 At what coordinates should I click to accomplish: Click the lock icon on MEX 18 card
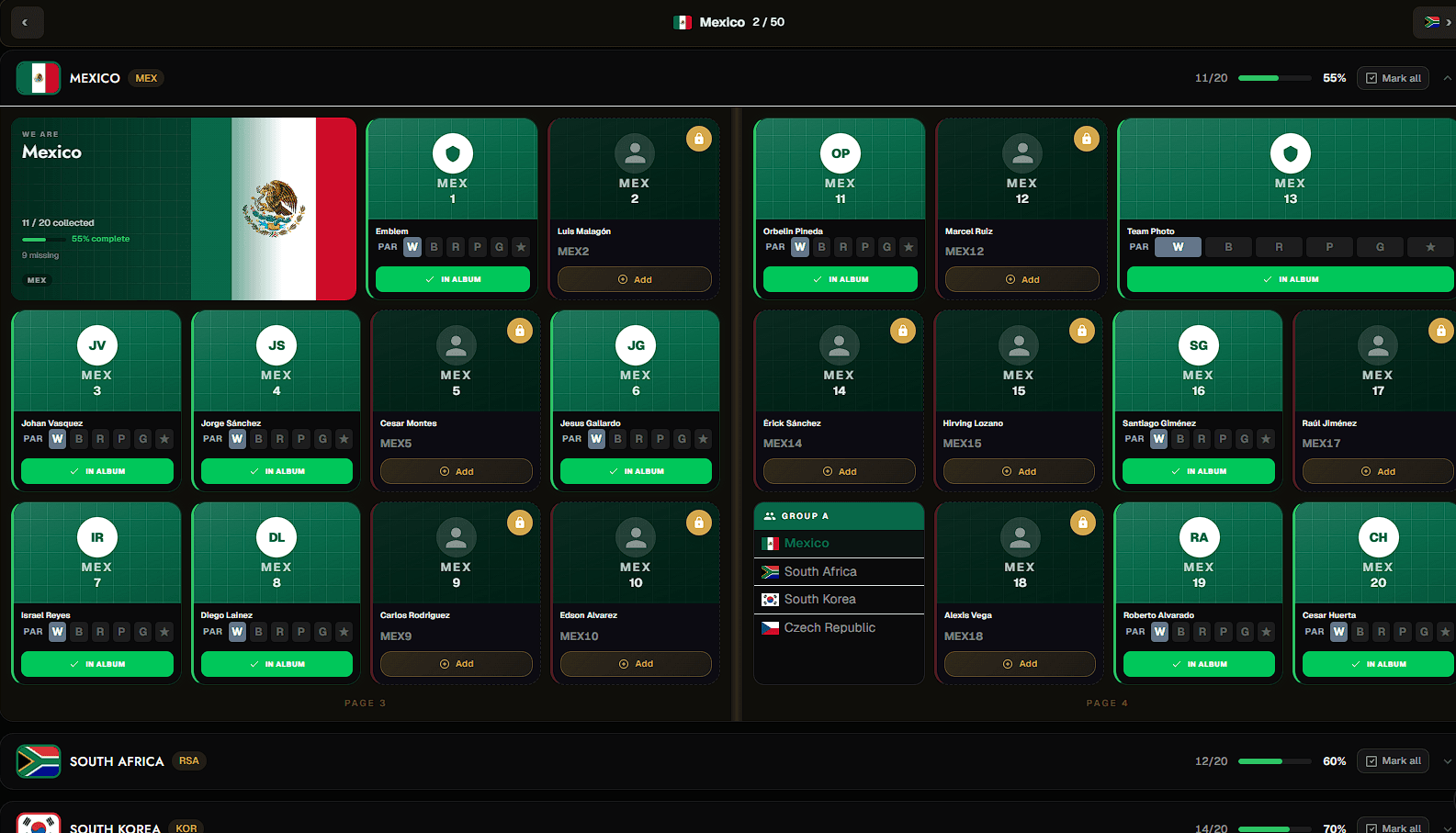coord(1083,523)
